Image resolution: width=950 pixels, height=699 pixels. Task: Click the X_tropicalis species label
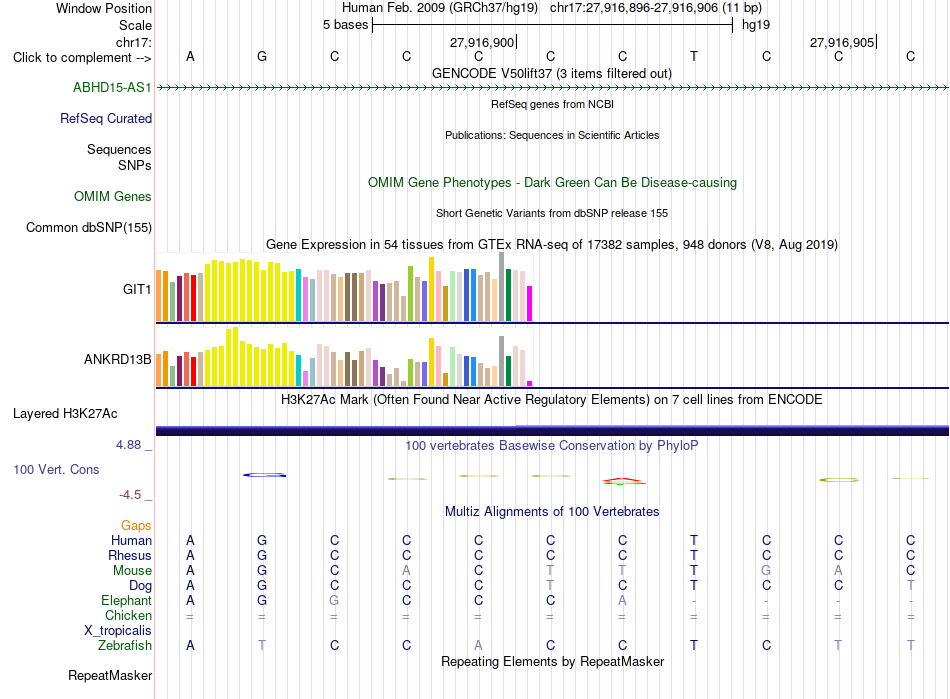click(x=118, y=630)
